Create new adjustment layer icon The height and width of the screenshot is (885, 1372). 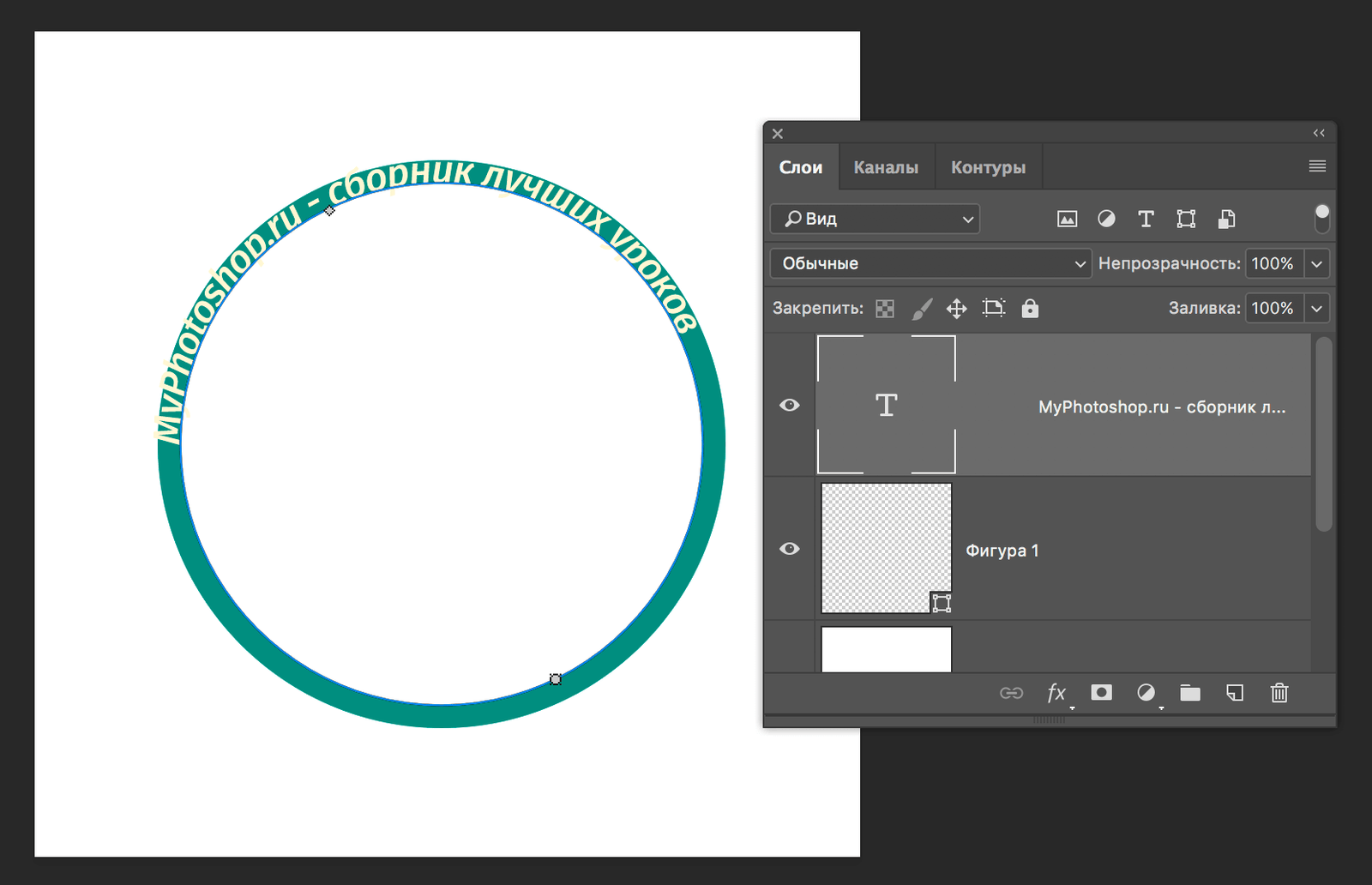[1146, 693]
